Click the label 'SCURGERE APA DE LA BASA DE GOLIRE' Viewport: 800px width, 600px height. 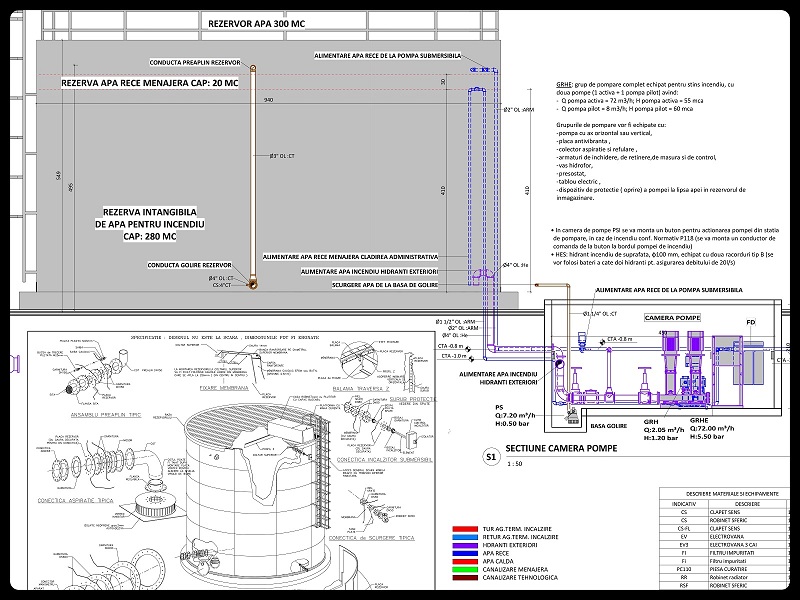[385, 285]
